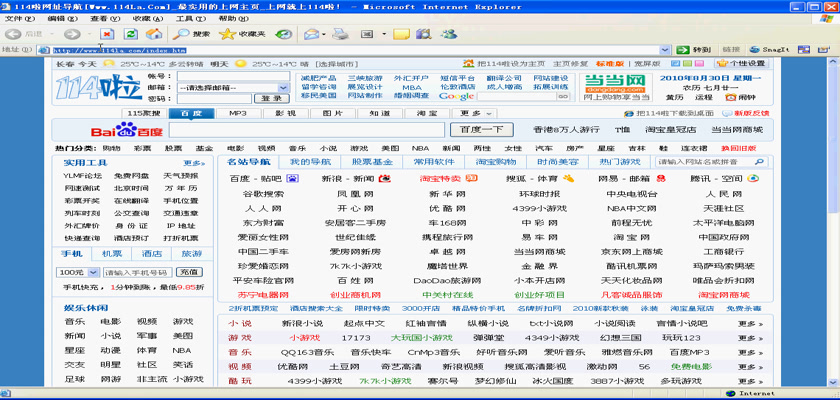Click the SnagIt window capture icon
The width and height of the screenshot is (840, 400).
(x=804, y=49)
